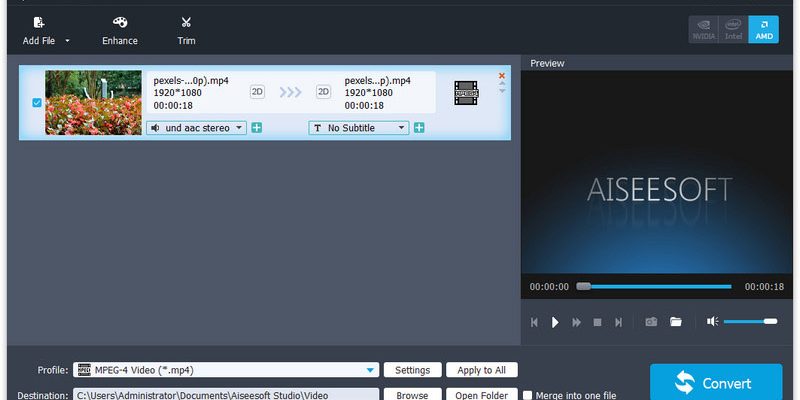The image size is (800, 400).
Task: Toggle the output 2D mode icon
Action: pyautogui.click(x=323, y=92)
